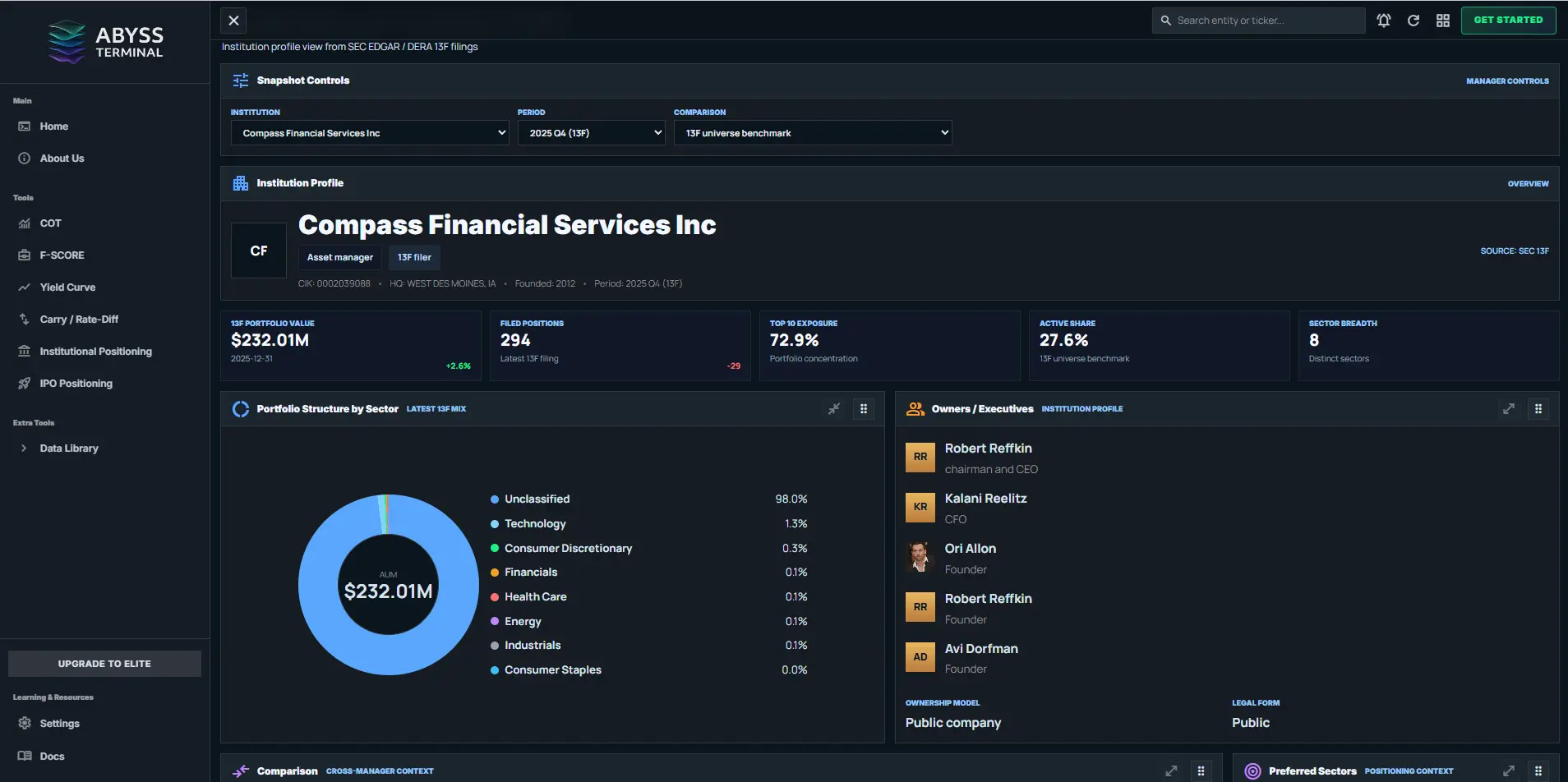Open the notifications bell icon
This screenshot has height=782, width=1568.
point(1384,21)
